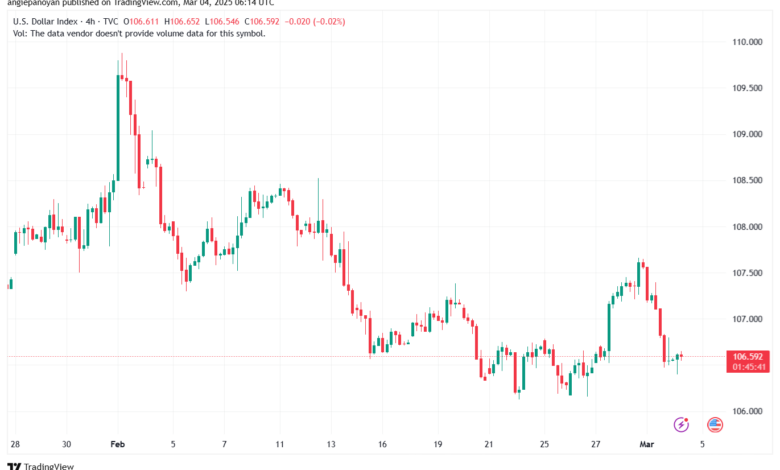Click the 106.000 price axis label
Image resolution: width=780 pixels, height=470 pixels.
[747, 411]
